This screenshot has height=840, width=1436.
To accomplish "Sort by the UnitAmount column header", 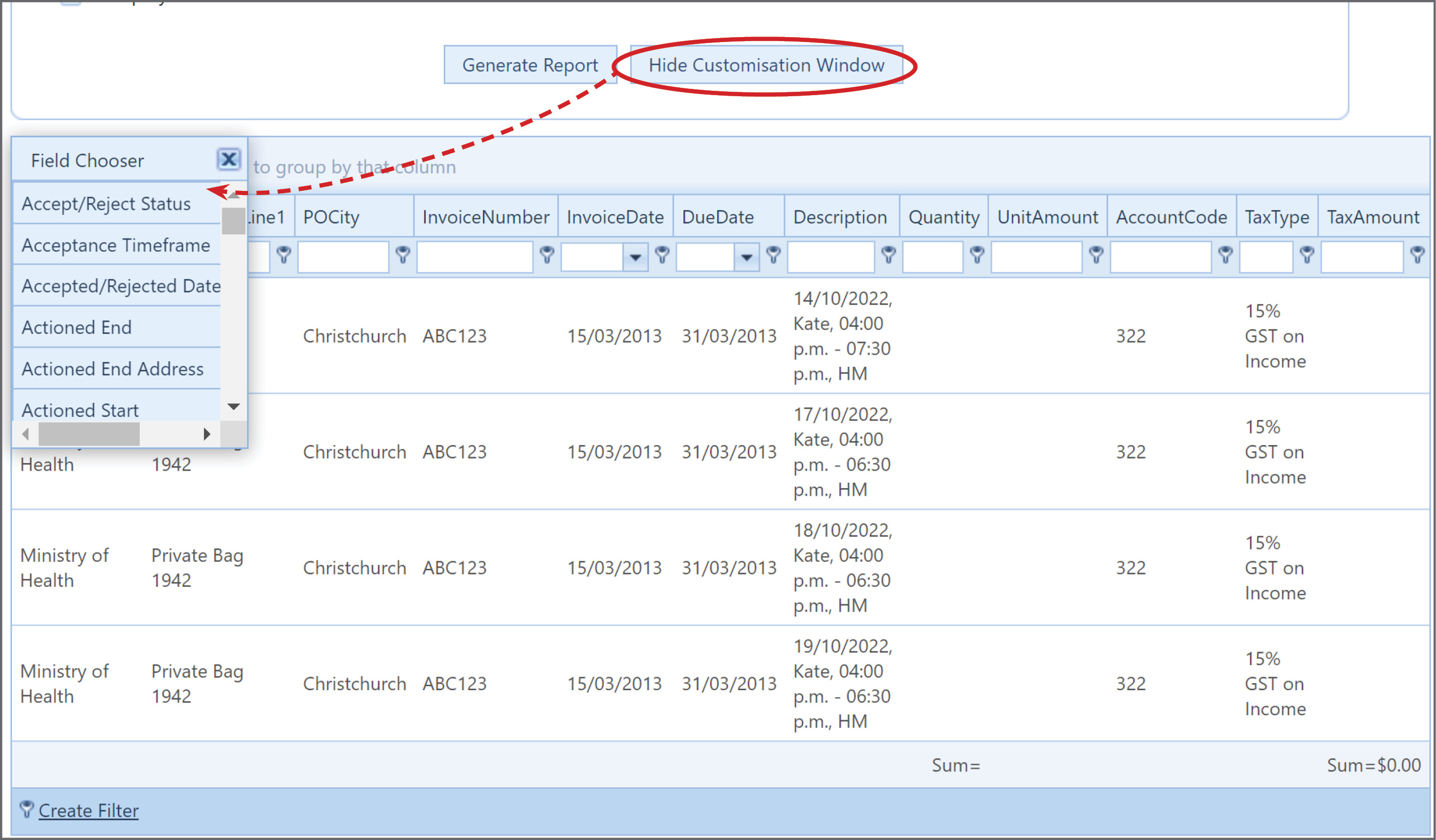I will [x=1048, y=217].
